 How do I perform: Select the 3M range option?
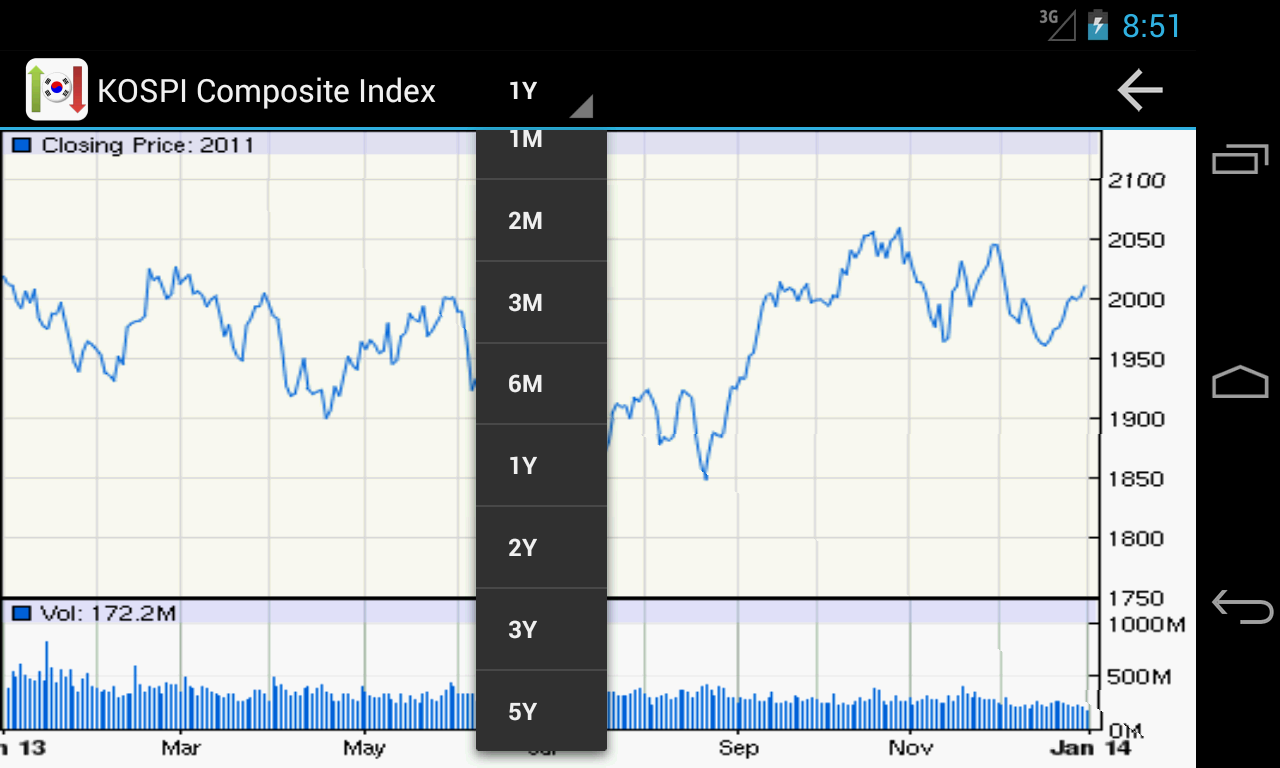(x=541, y=303)
